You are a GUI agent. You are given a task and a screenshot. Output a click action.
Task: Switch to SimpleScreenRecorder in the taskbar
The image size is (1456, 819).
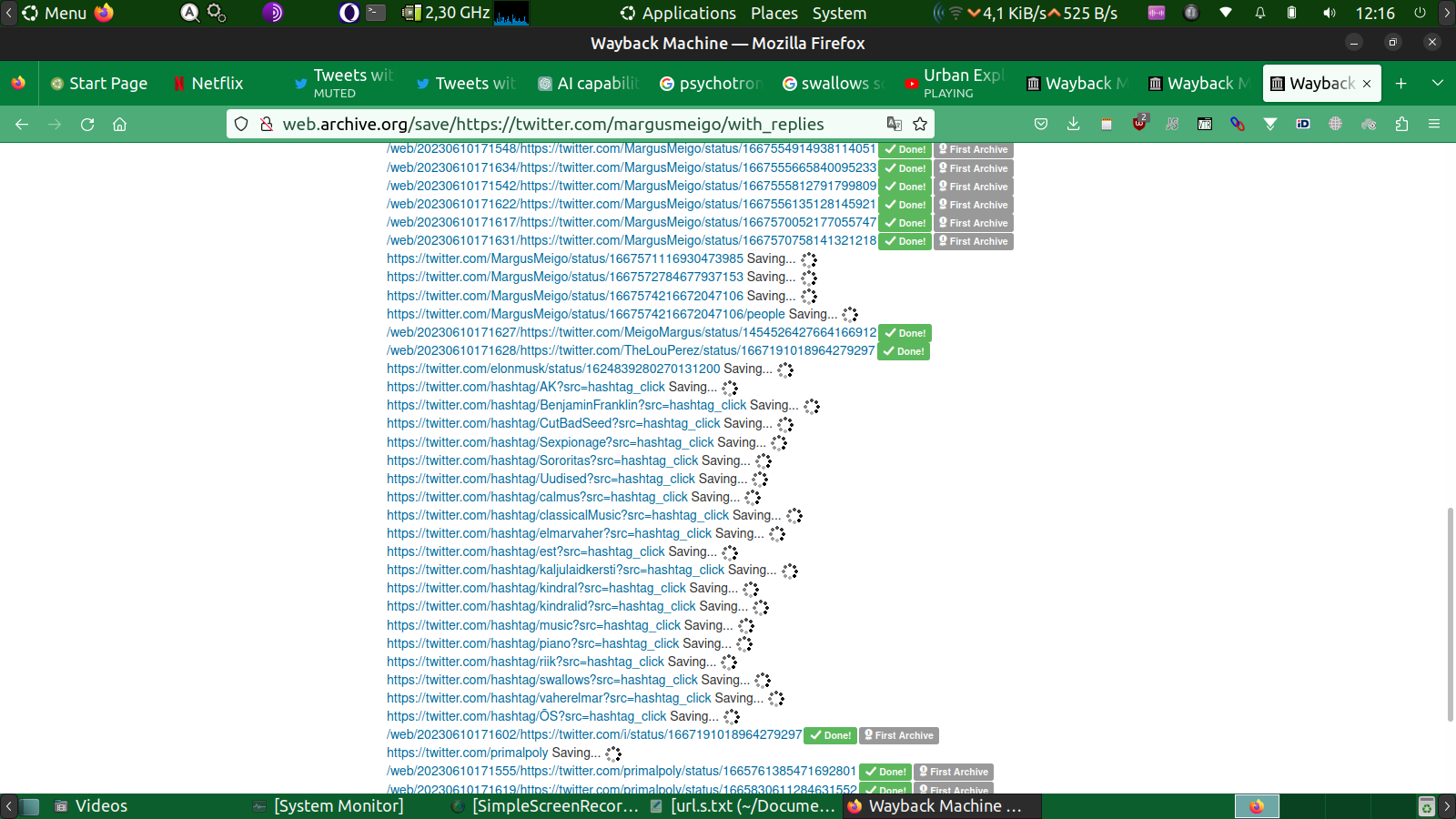(x=546, y=806)
